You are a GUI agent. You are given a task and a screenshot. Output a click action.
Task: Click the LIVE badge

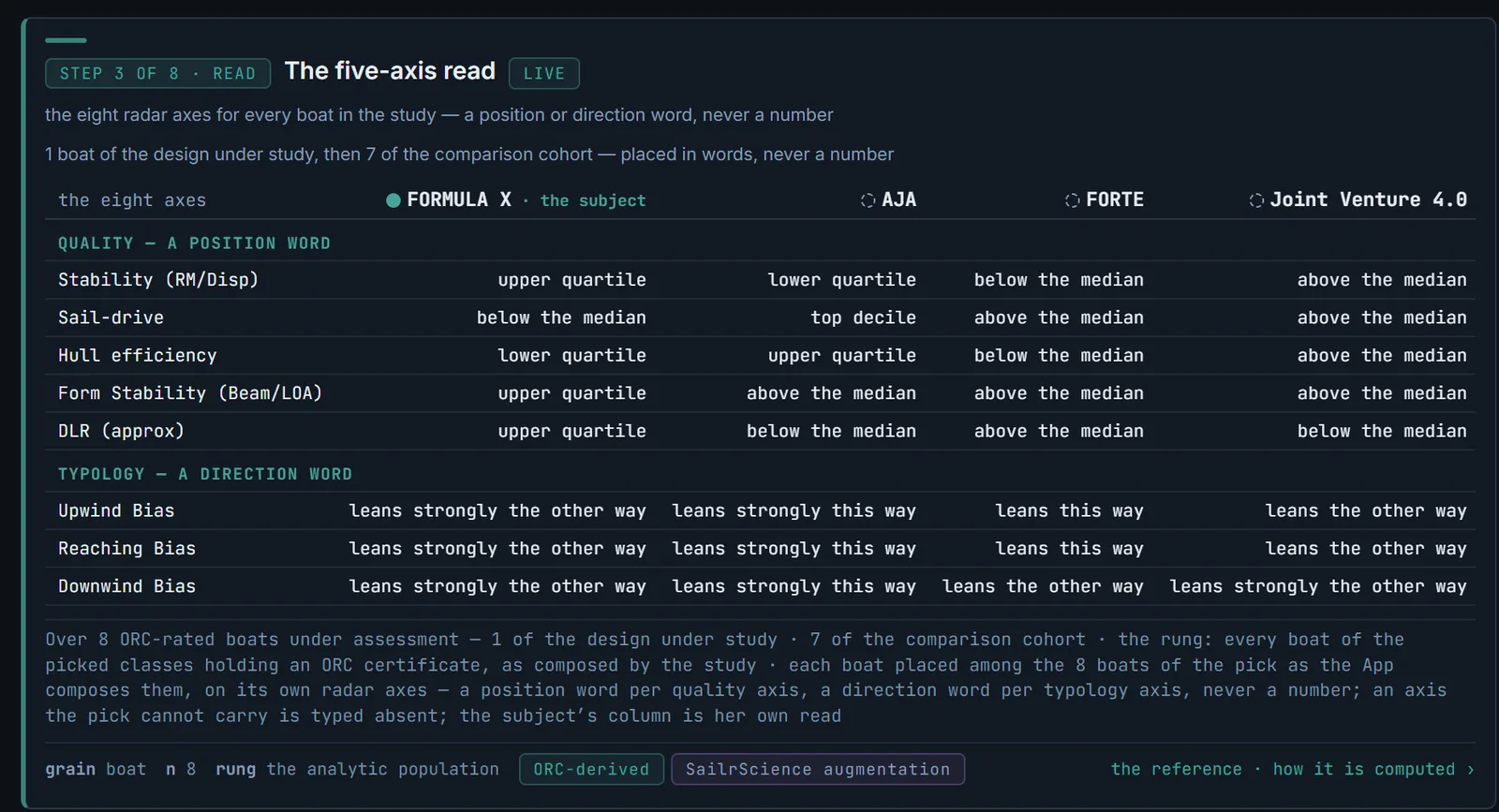tap(544, 73)
